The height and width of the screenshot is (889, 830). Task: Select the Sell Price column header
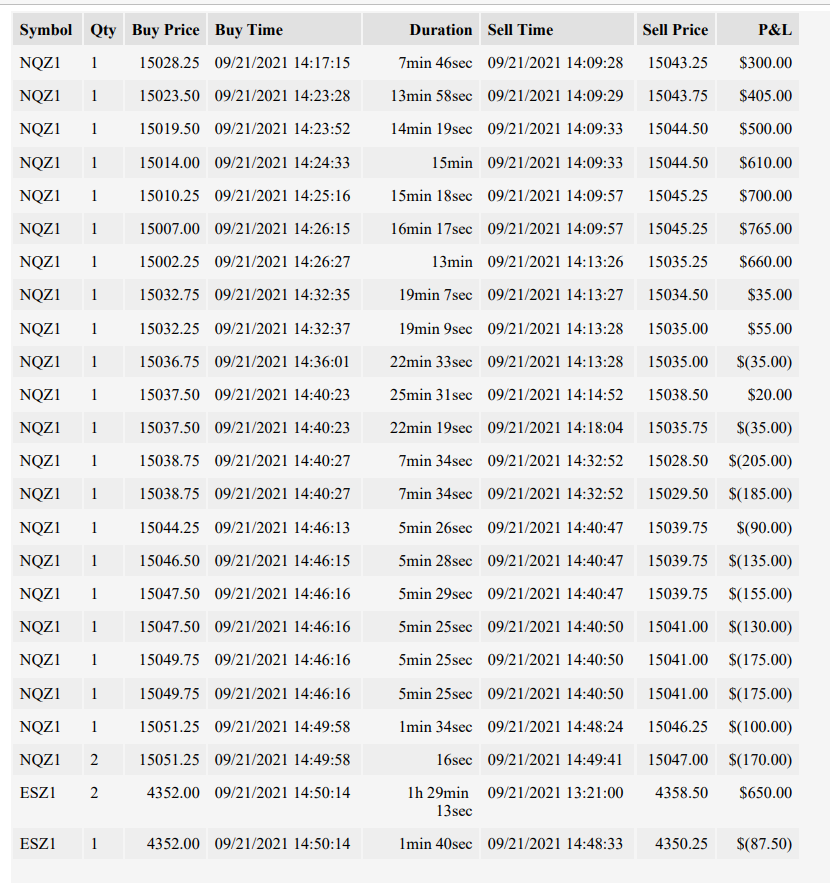click(675, 29)
